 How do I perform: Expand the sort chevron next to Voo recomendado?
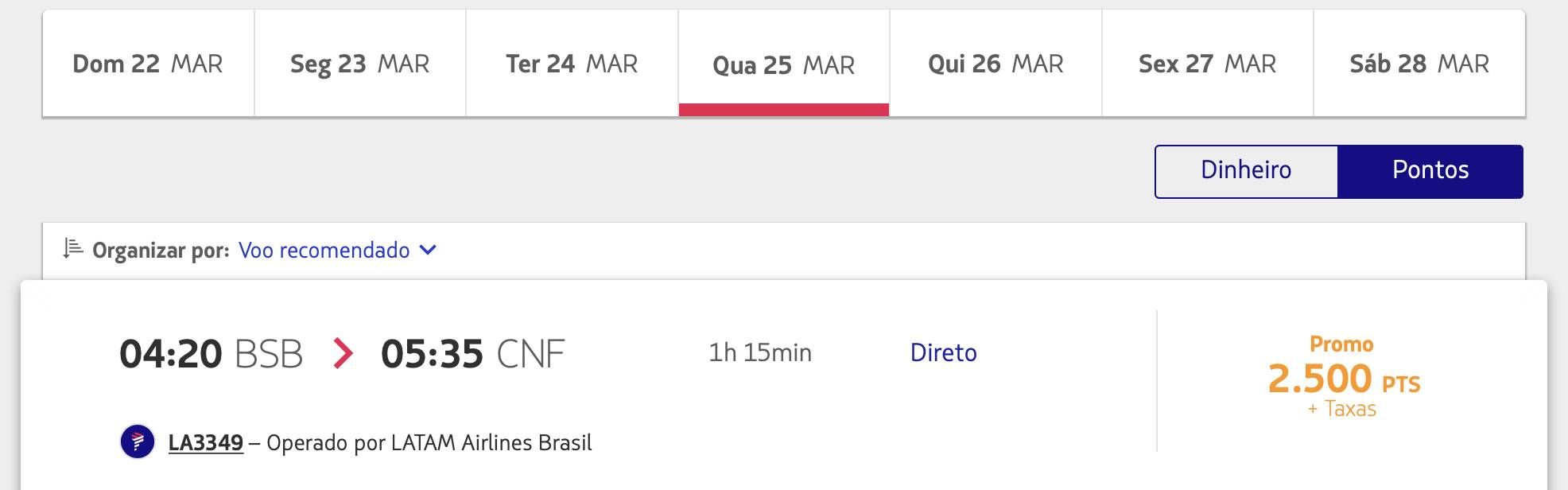428,250
